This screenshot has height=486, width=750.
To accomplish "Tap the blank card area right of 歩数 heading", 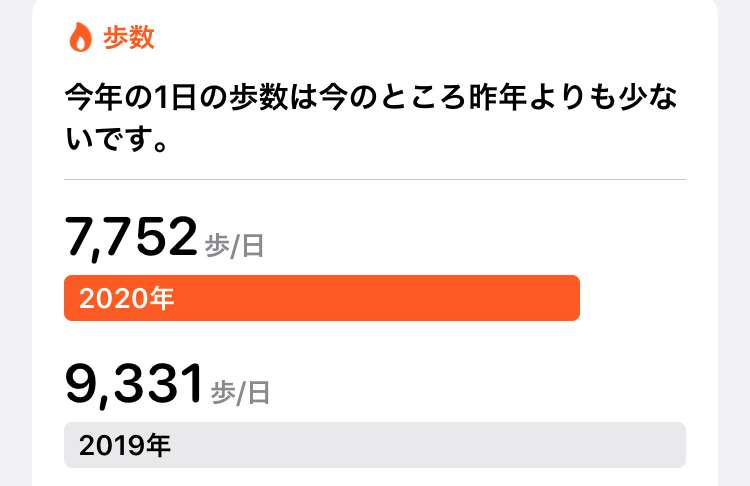I will (x=421, y=37).
